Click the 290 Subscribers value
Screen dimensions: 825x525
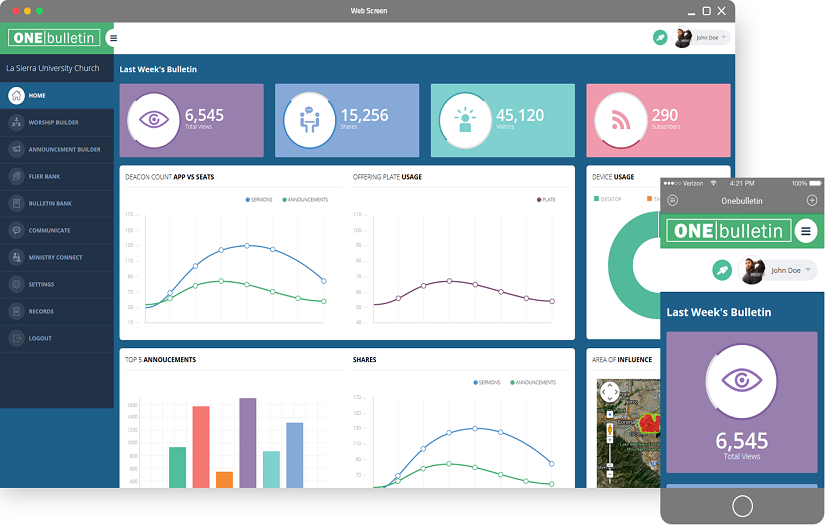[x=665, y=115]
